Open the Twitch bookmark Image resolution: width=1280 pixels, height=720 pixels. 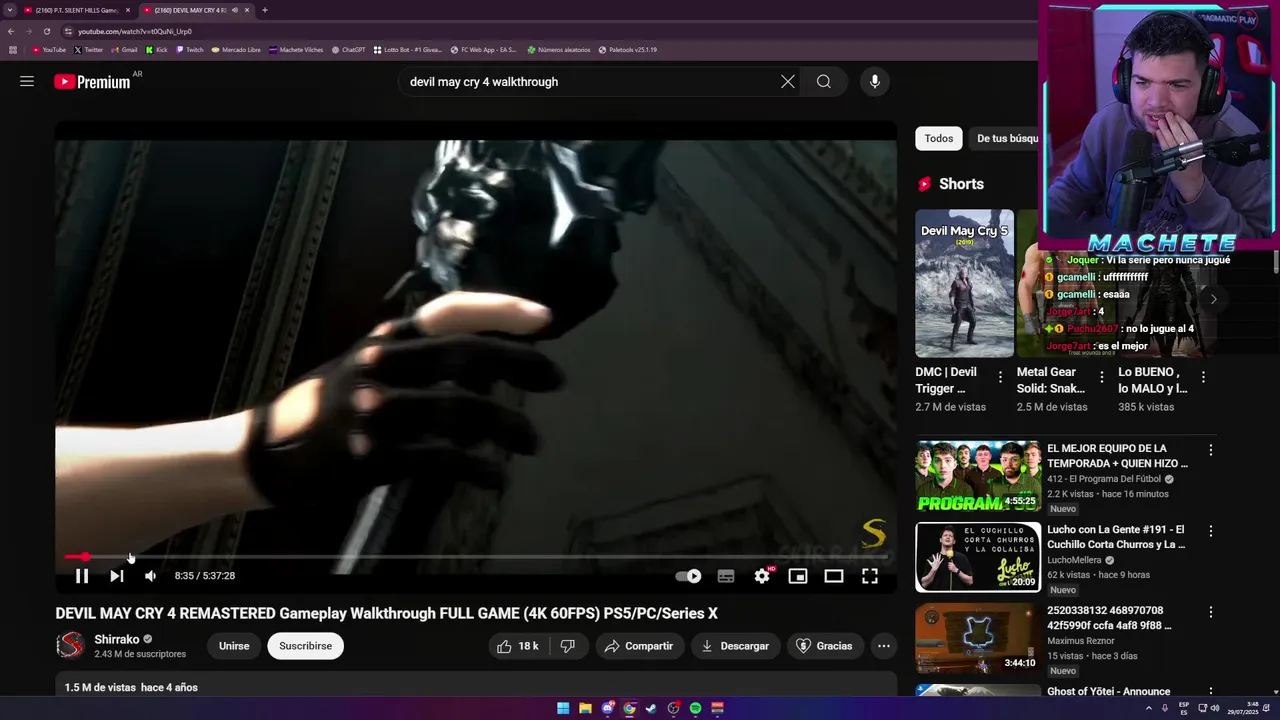(190, 49)
